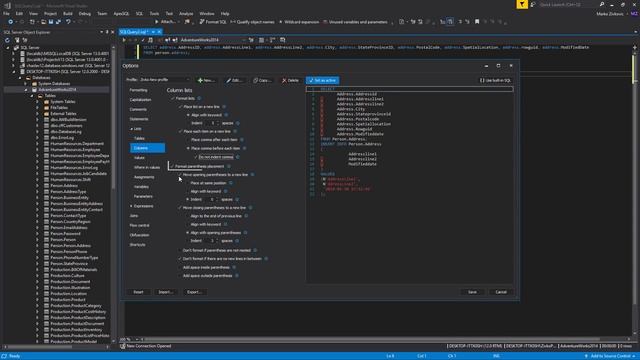The height and width of the screenshot is (360, 640).
Task: Toggle Do not indent comma checkbox
Action: pyautogui.click(x=196, y=157)
